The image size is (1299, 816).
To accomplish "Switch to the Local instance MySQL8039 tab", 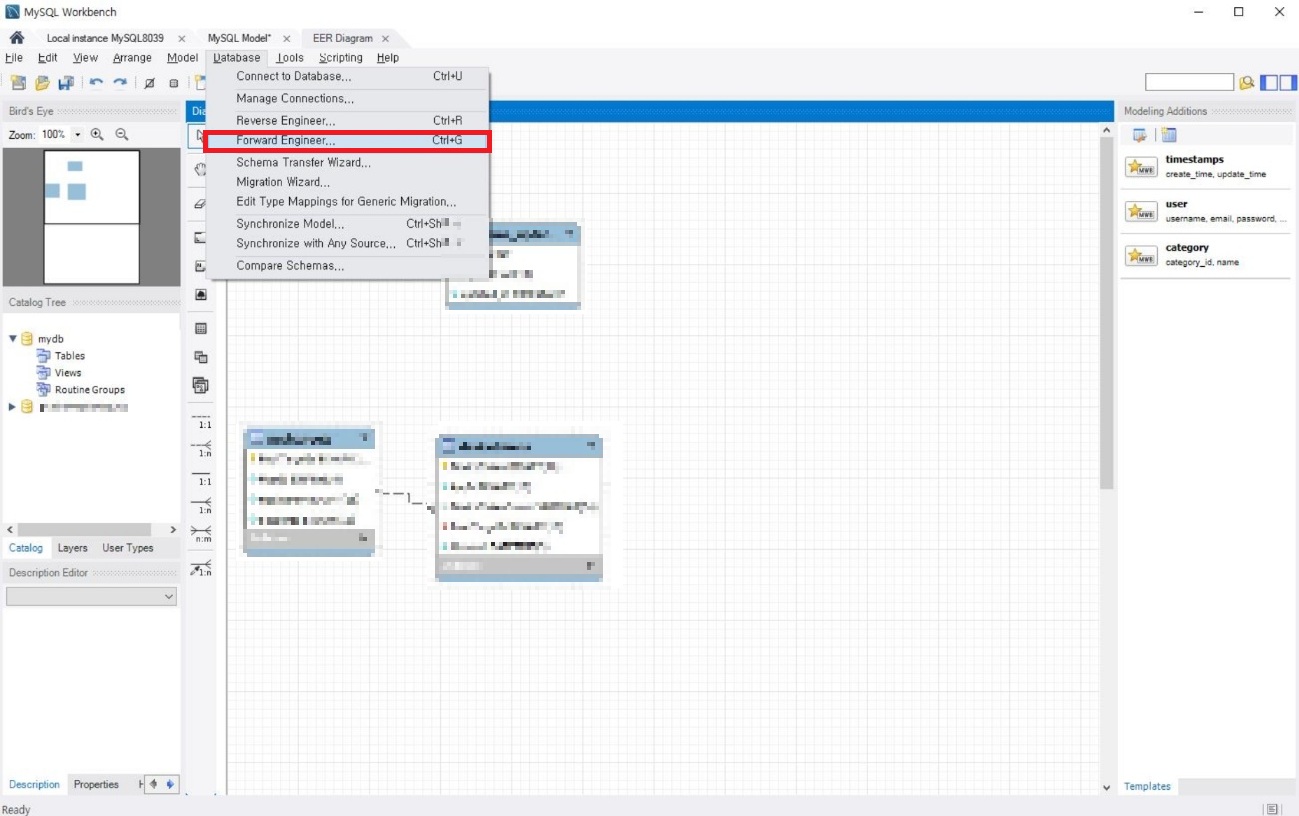I will [x=105, y=38].
